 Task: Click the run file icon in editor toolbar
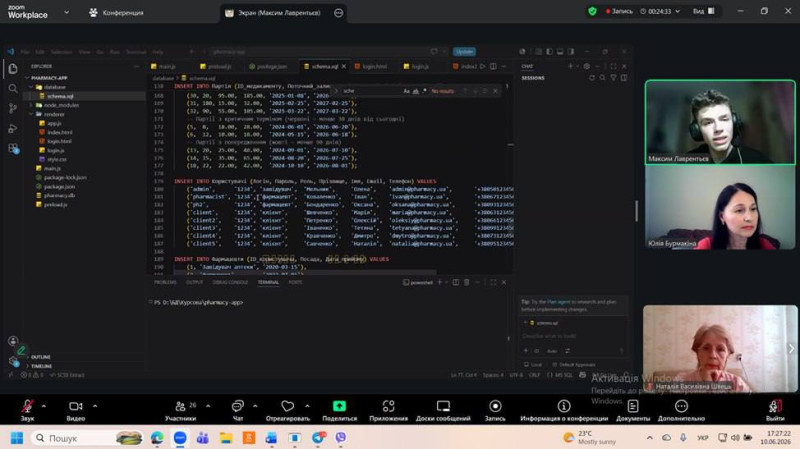(483, 66)
